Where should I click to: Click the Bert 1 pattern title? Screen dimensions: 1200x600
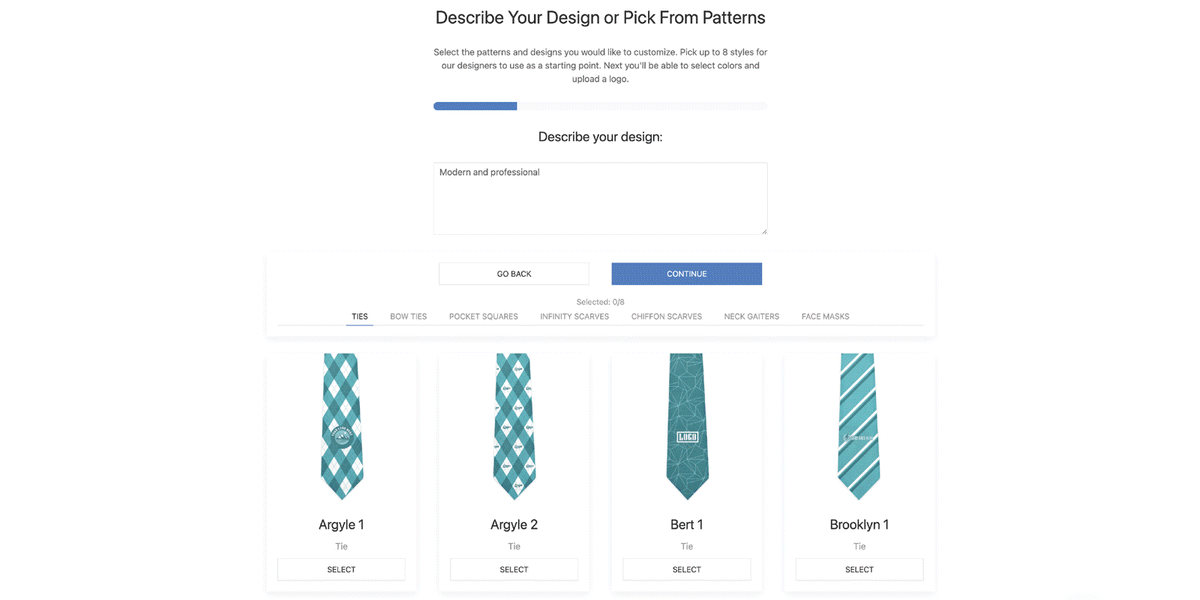687,525
